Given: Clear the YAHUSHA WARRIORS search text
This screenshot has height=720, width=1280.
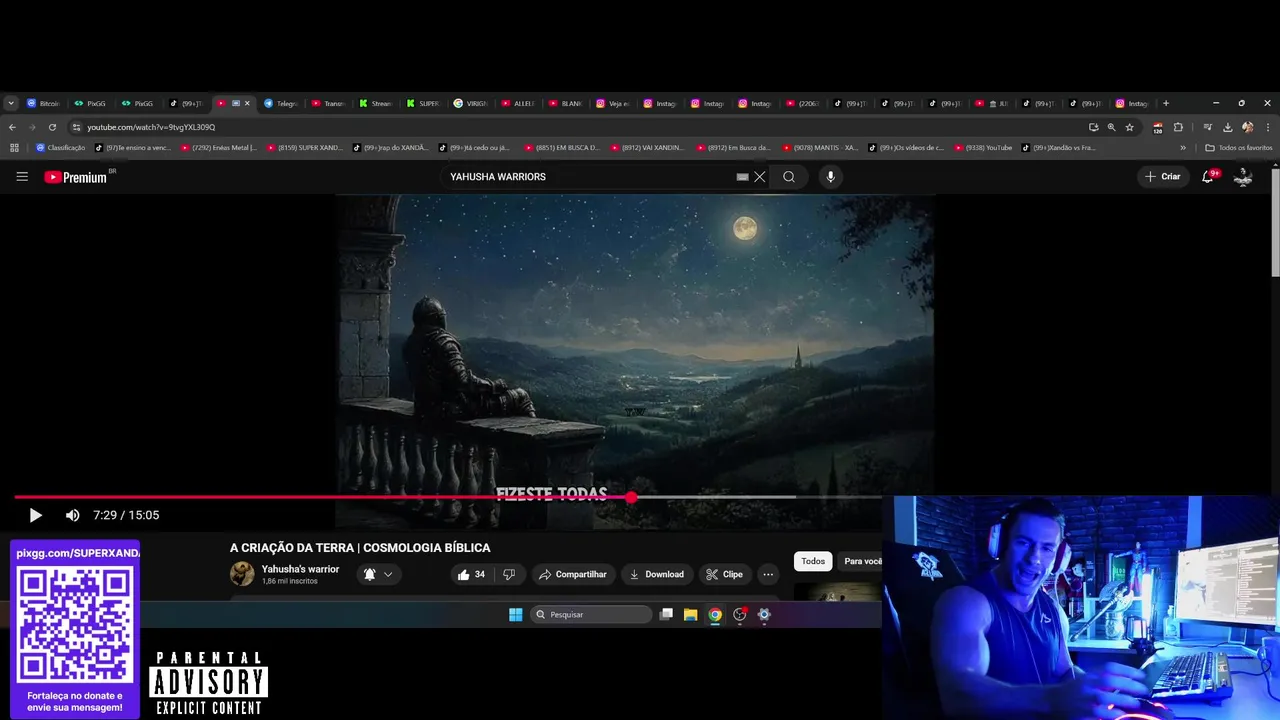Looking at the screenshot, I should point(760,177).
